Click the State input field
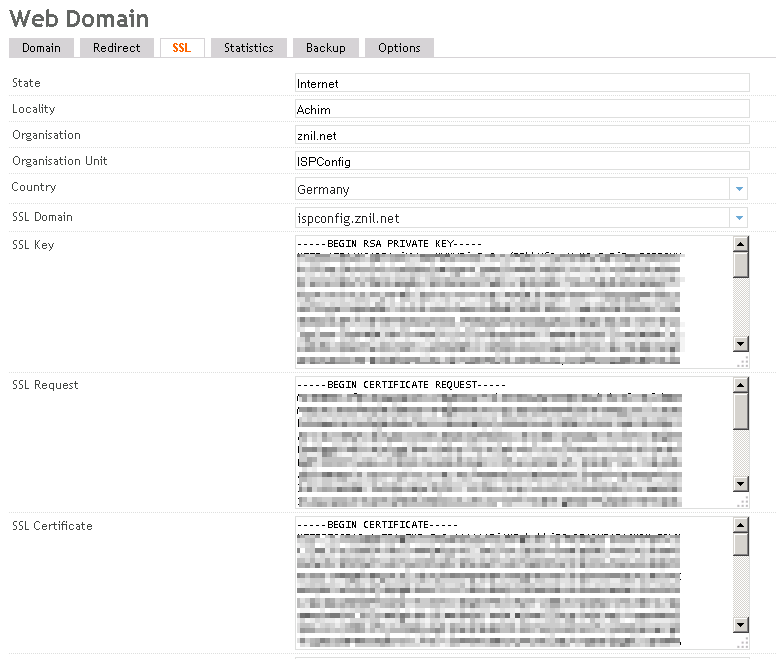 pos(522,83)
